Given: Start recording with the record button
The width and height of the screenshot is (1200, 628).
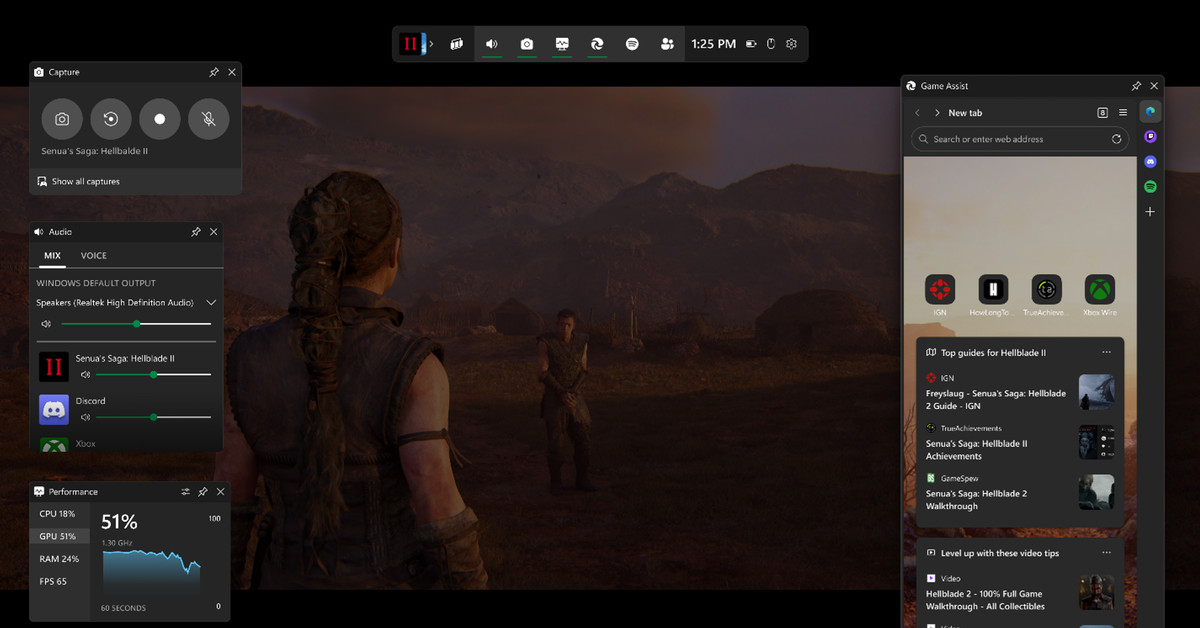Looking at the screenshot, I should [159, 119].
